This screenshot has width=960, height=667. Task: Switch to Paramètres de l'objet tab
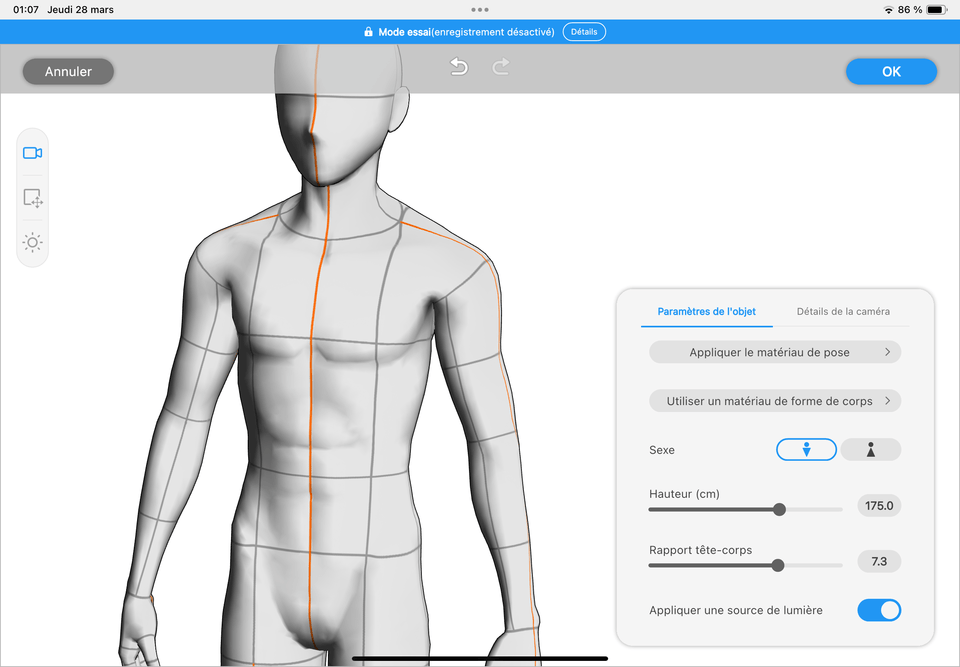pyautogui.click(x=707, y=311)
